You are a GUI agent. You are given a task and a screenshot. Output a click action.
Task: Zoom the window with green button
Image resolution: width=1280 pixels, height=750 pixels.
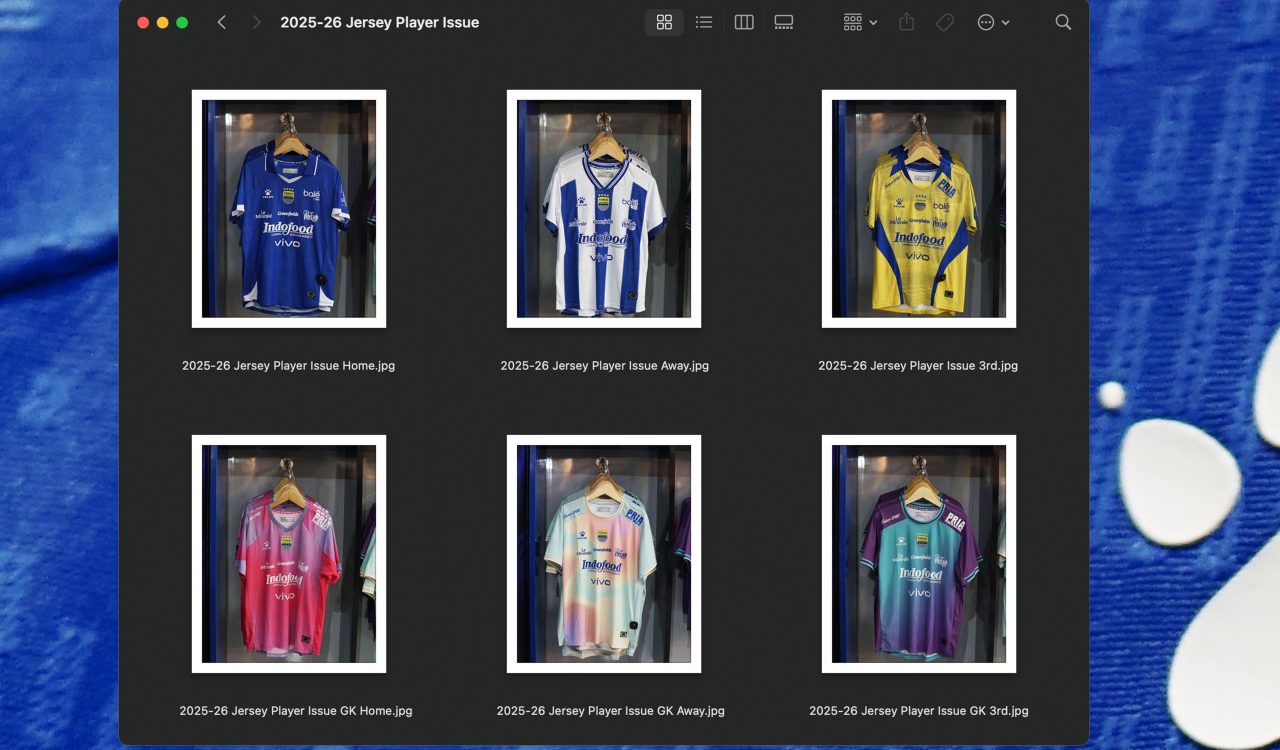[182, 22]
